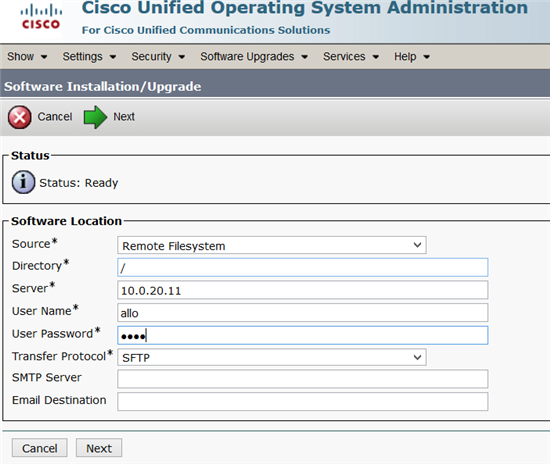The height and width of the screenshot is (464, 550).
Task: Click the empty Email Destination field
Action: pos(303,402)
